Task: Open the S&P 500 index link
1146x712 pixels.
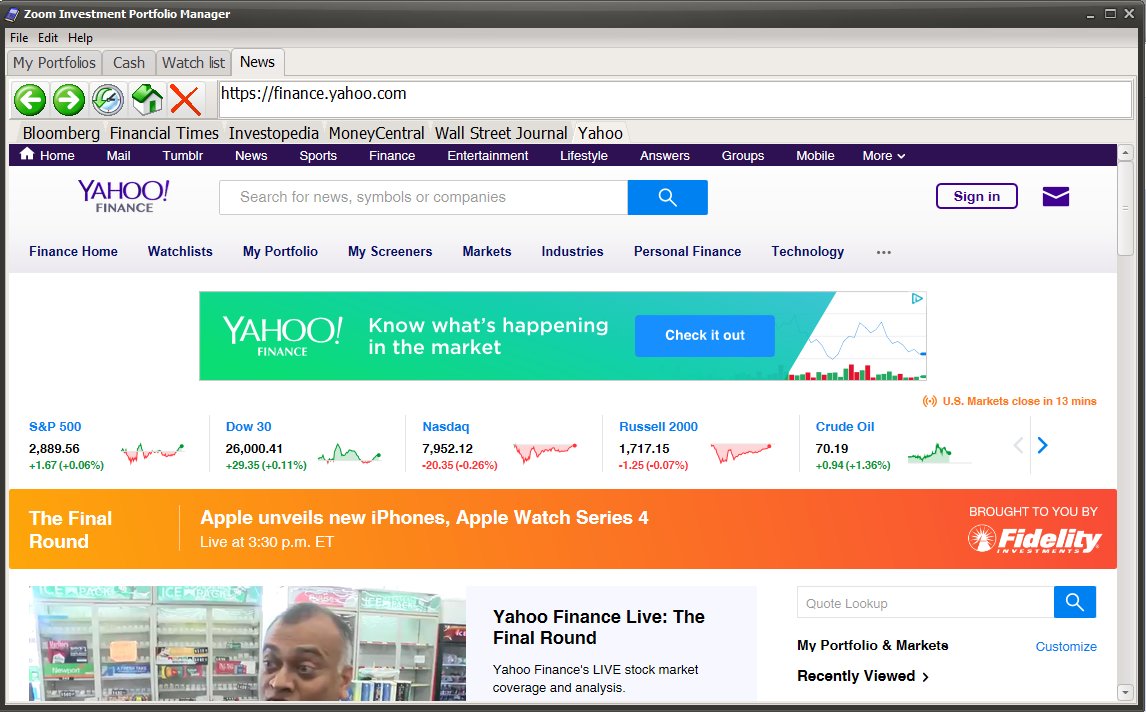Action: (55, 427)
